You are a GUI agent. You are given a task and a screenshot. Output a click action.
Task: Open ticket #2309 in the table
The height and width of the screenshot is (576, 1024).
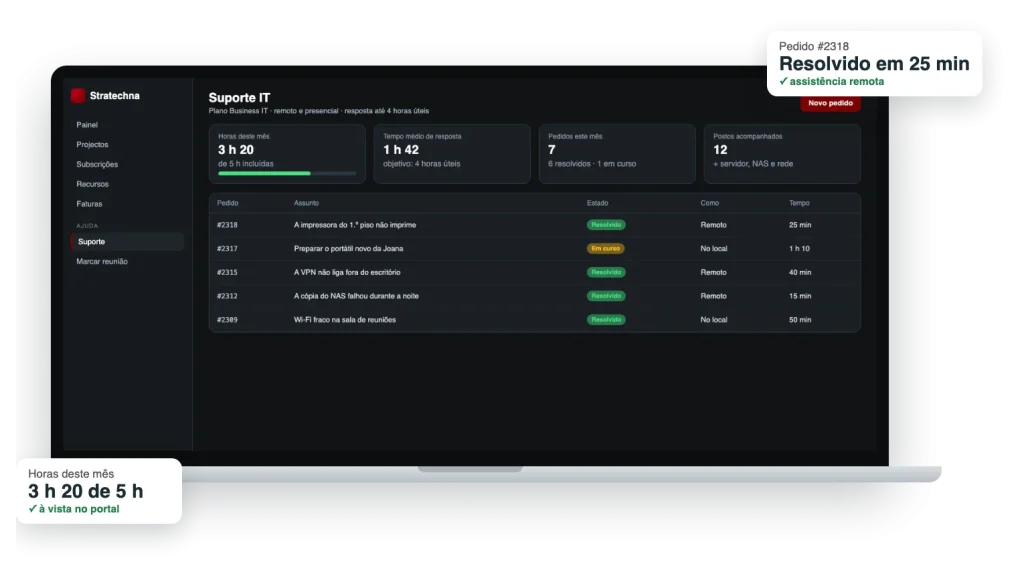pos(227,320)
